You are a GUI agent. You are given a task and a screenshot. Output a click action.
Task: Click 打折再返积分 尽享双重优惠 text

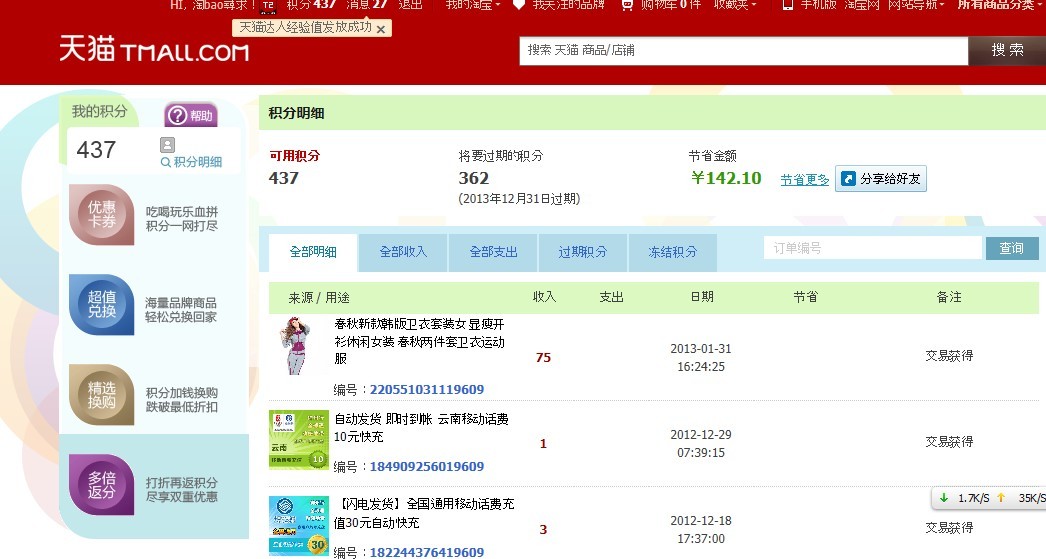182,490
